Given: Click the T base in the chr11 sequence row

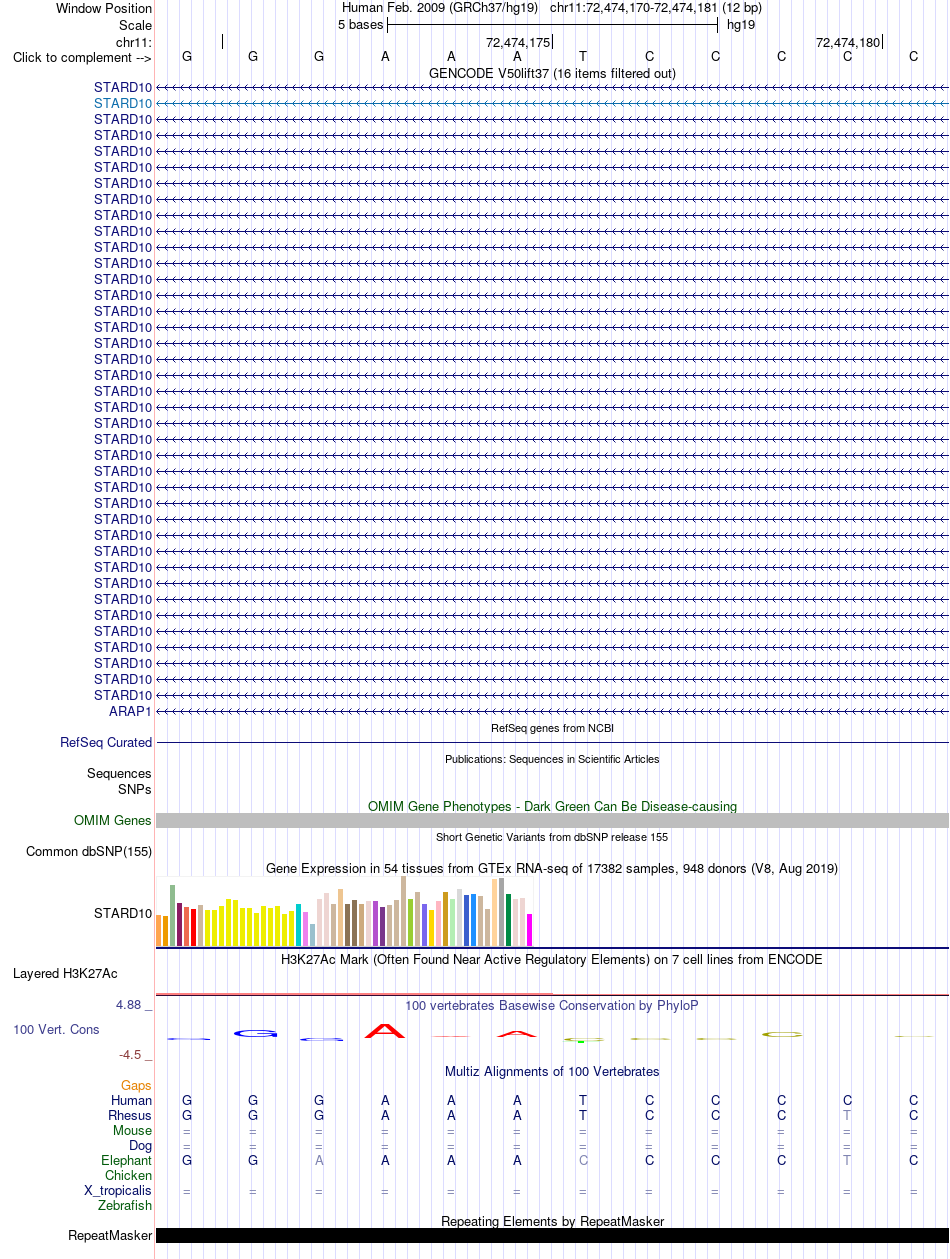Looking at the screenshot, I should [583, 57].
